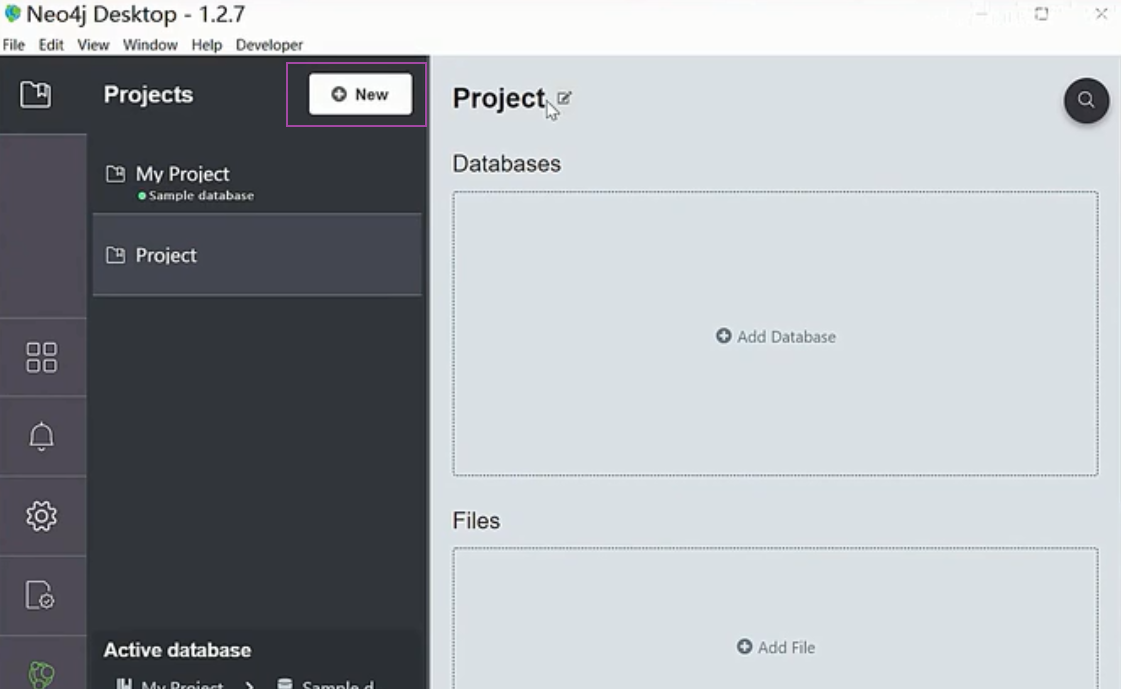Open the Help menu
This screenshot has width=1121, height=689.
tap(206, 45)
